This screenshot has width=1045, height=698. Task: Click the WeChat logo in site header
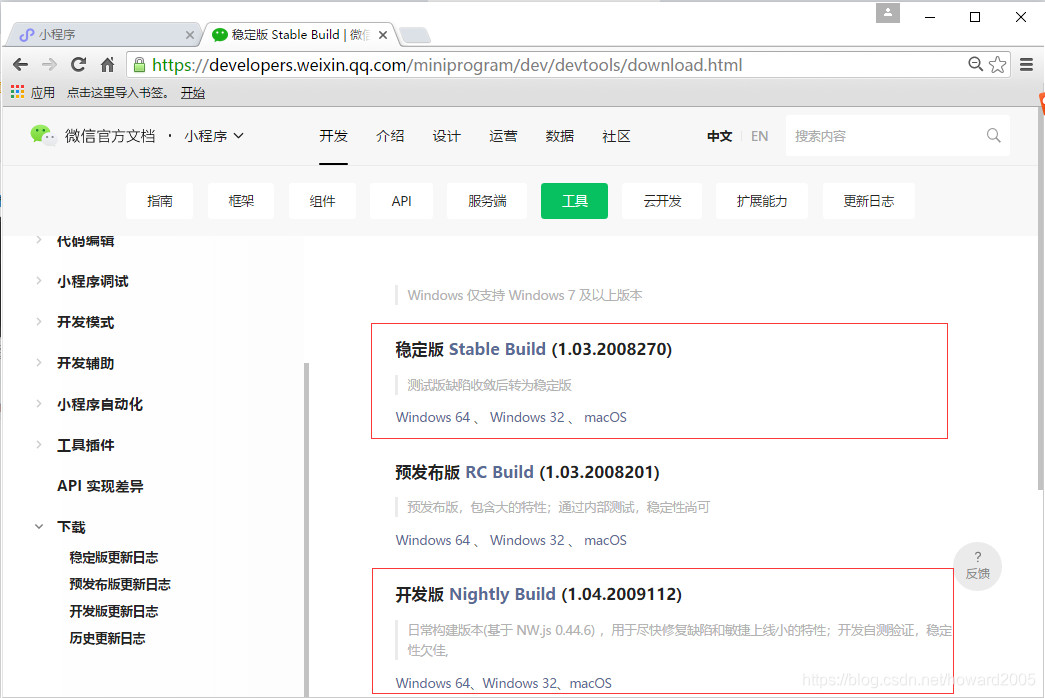pos(43,135)
